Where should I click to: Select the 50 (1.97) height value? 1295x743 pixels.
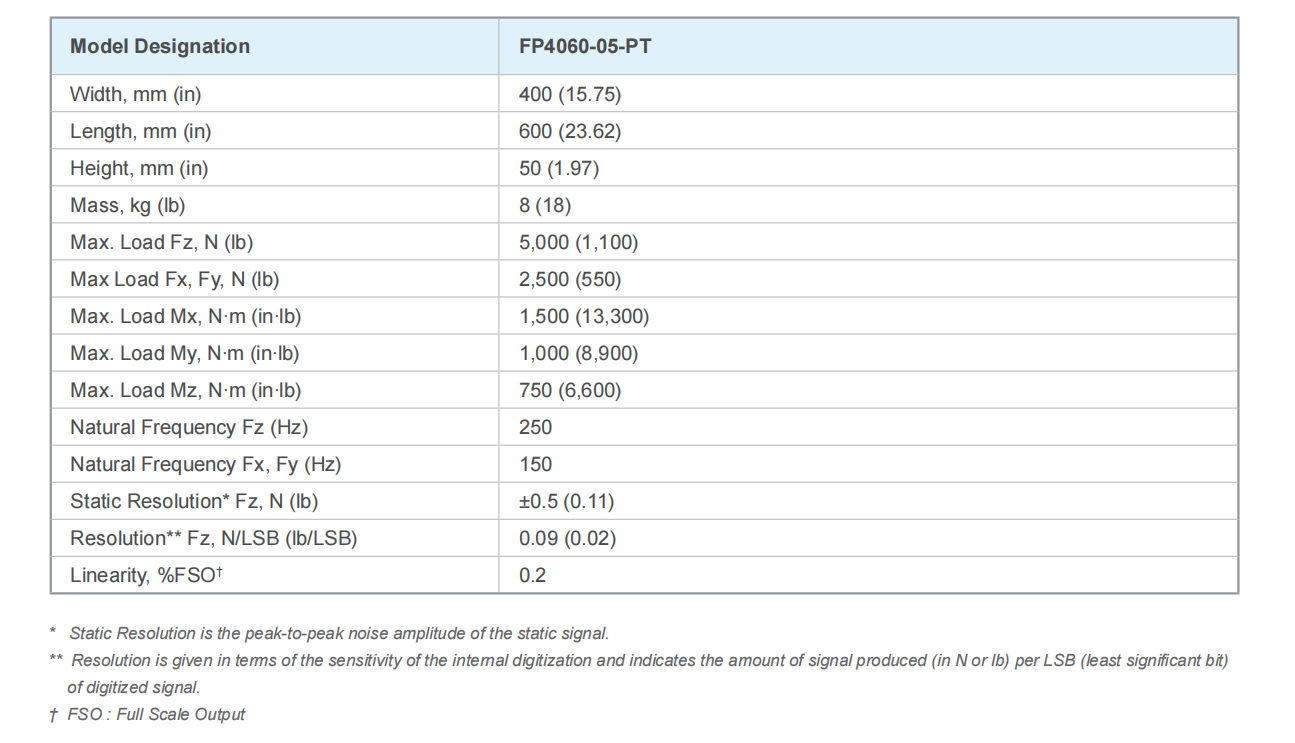(x=559, y=168)
